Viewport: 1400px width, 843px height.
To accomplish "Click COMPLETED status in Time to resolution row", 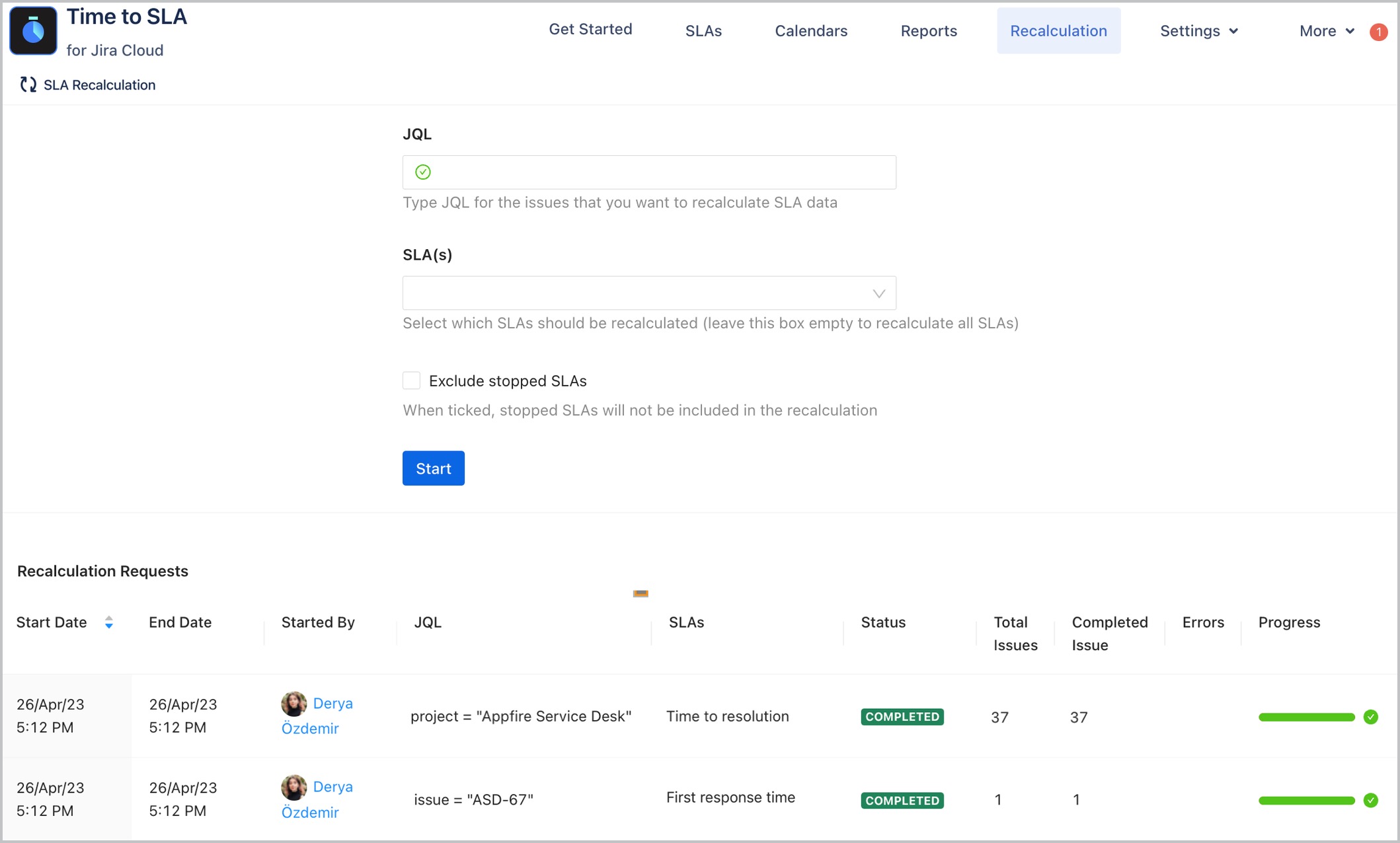I will pyautogui.click(x=902, y=717).
